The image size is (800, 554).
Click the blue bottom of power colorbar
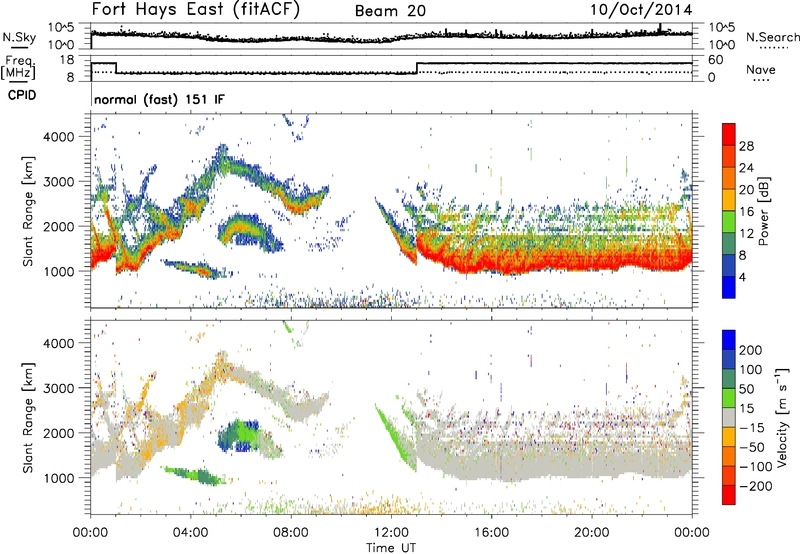coord(729,287)
